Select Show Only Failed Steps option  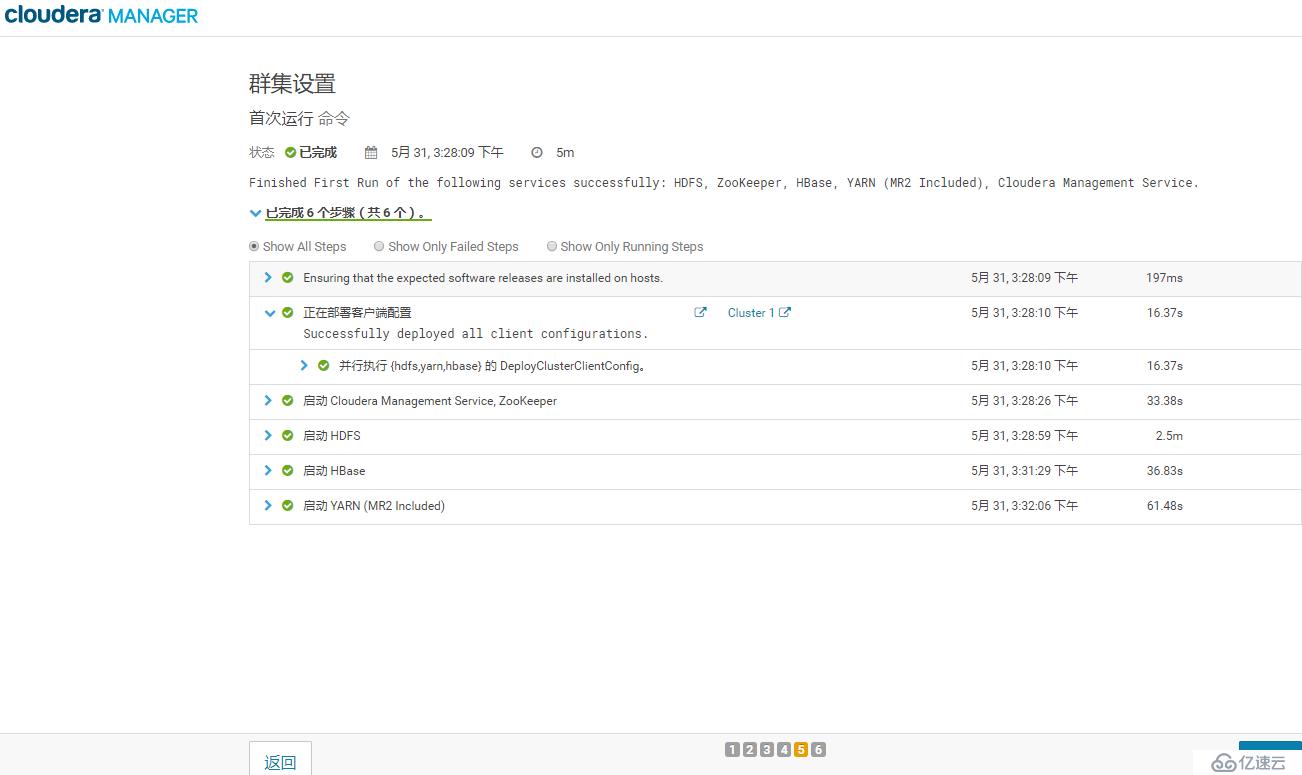(379, 246)
